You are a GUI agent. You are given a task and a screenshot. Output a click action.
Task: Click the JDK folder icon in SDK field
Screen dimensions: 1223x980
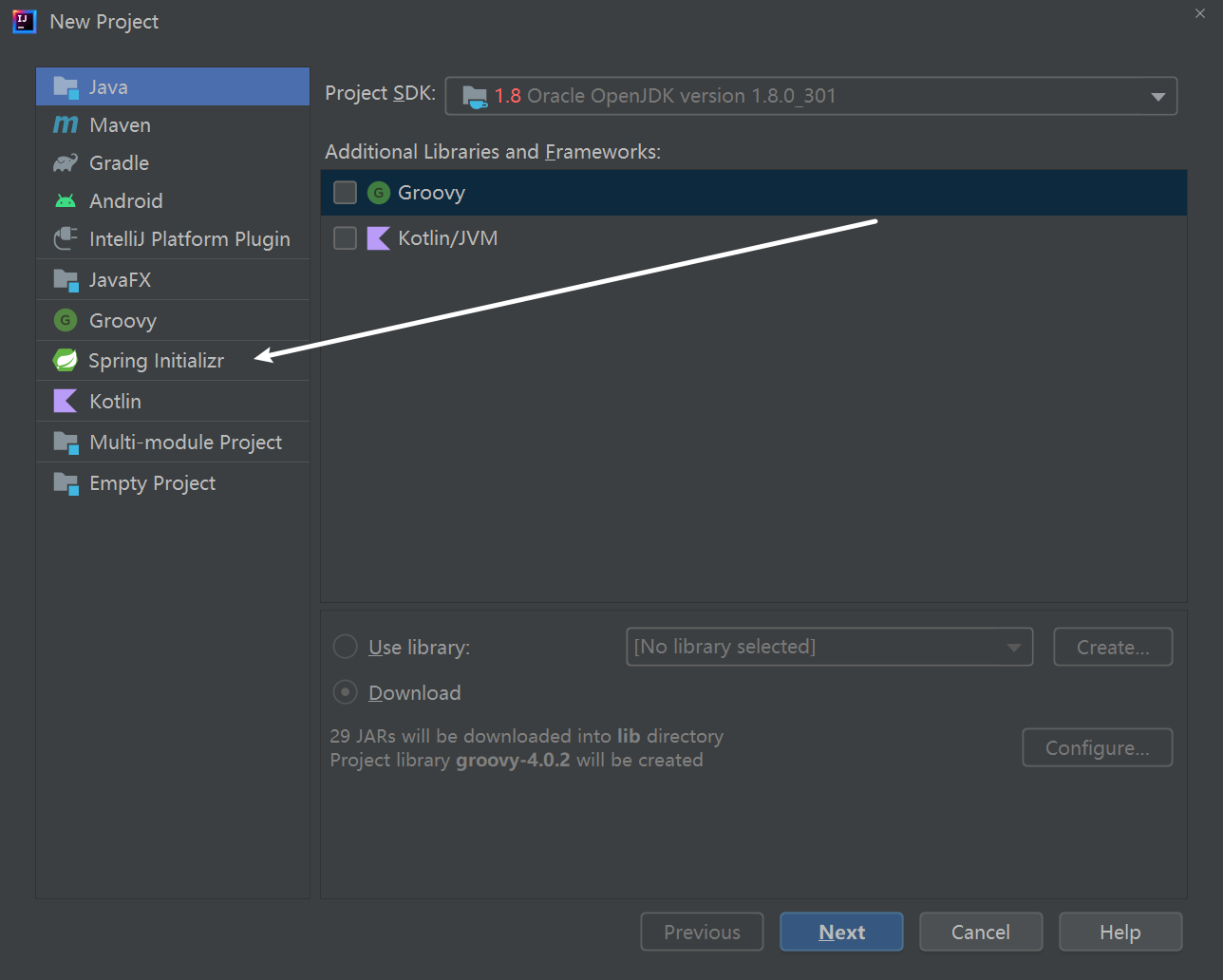click(475, 96)
